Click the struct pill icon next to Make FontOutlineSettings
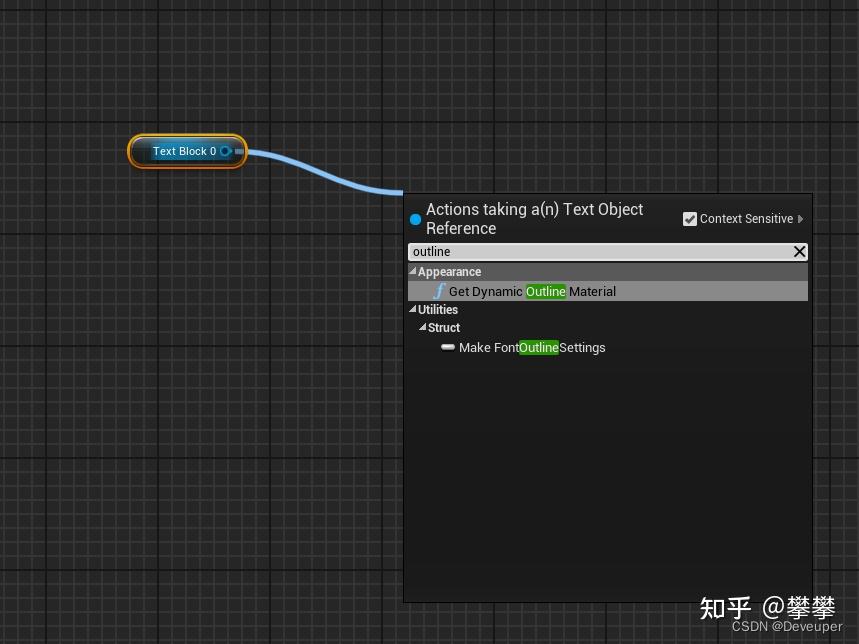859x644 pixels. [x=447, y=347]
